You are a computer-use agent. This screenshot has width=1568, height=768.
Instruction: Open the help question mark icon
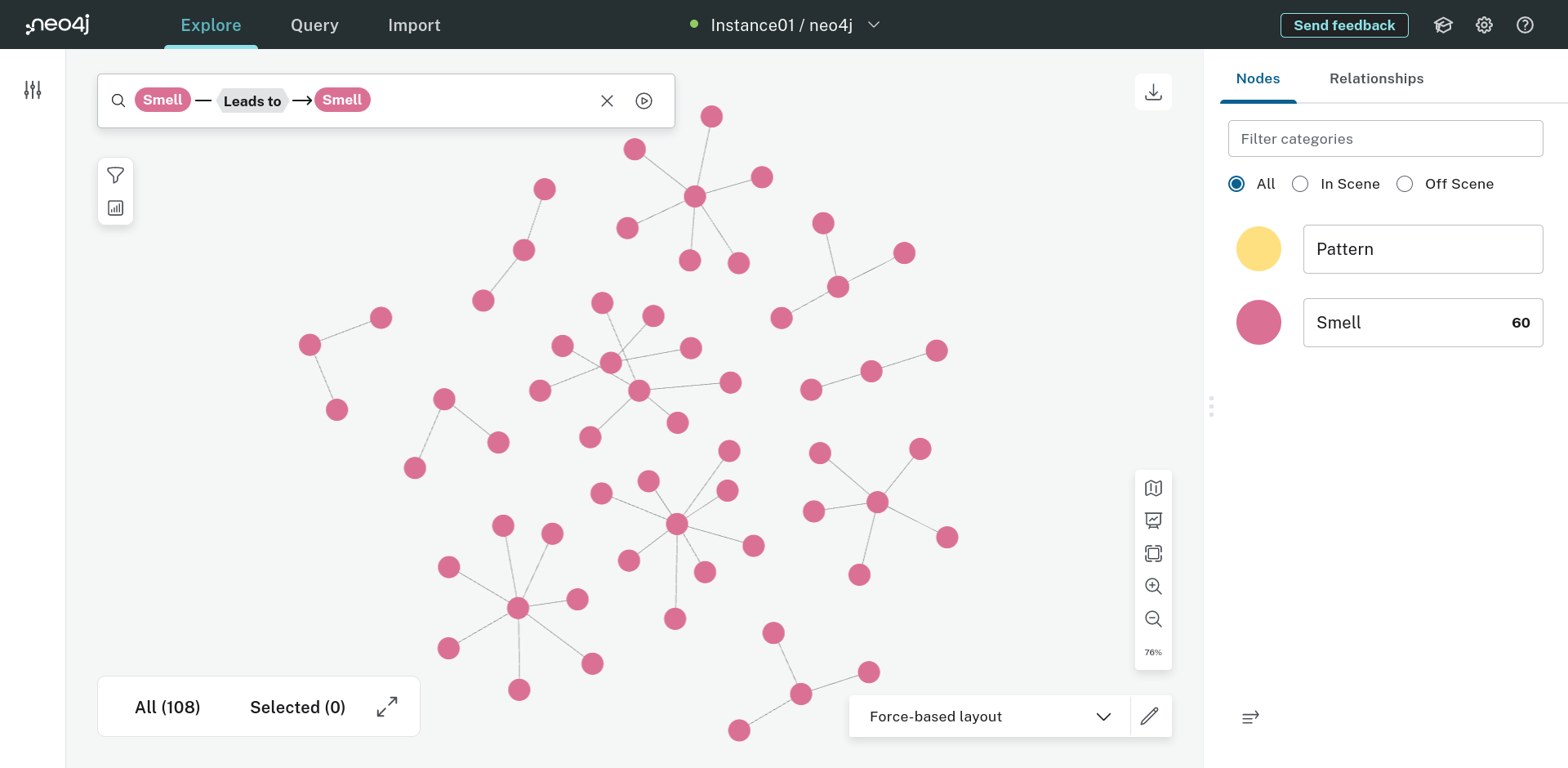point(1525,25)
